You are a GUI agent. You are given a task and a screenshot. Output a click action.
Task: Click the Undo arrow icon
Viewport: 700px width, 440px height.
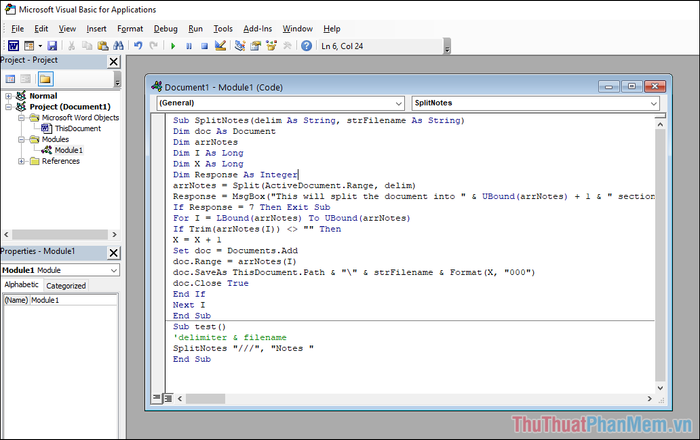click(x=138, y=46)
